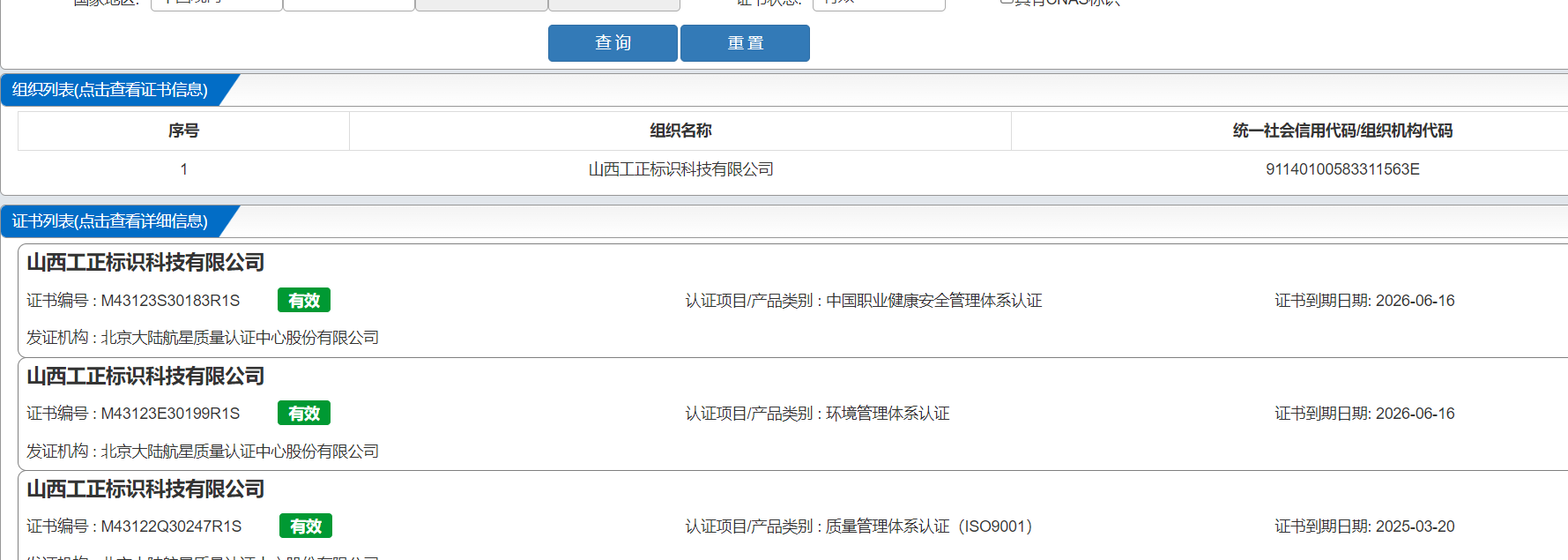The image size is (1568, 560).
Task: Select the 组织列表(点击查看证书信息) section header
Action: click(110, 90)
